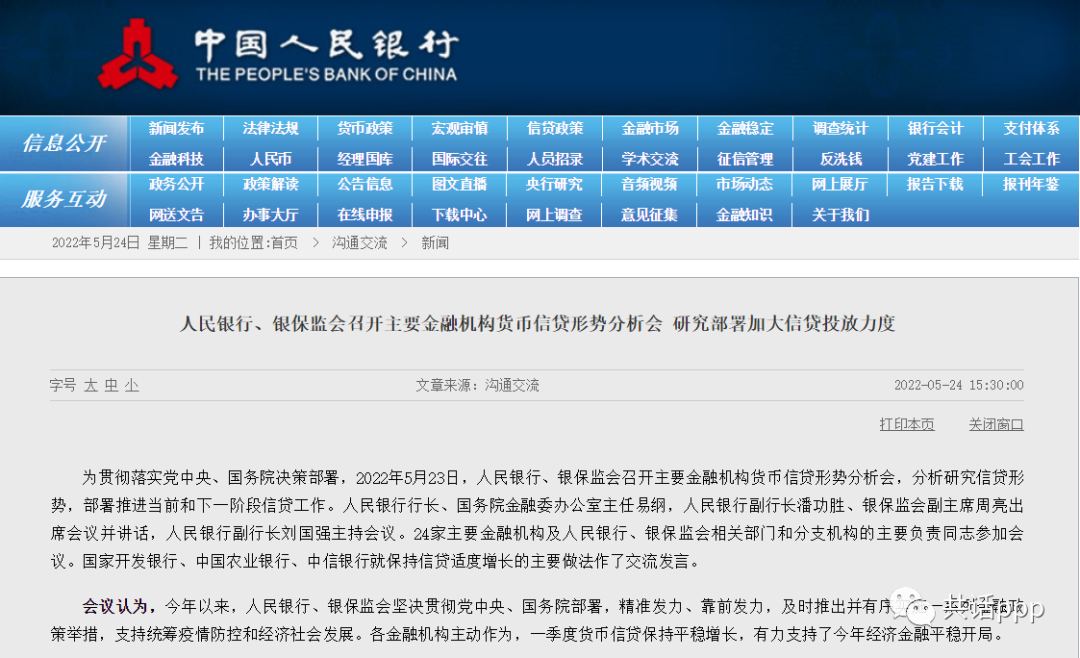Open the 法律法规 menu item
Viewport: 1080px width, 658px height.
tap(271, 128)
